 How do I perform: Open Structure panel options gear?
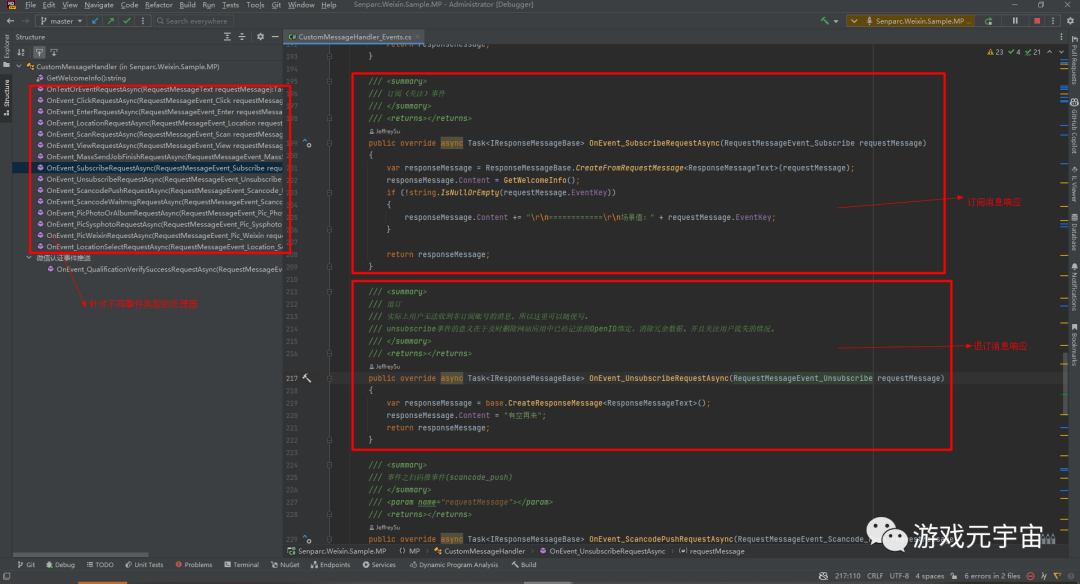click(x=260, y=36)
